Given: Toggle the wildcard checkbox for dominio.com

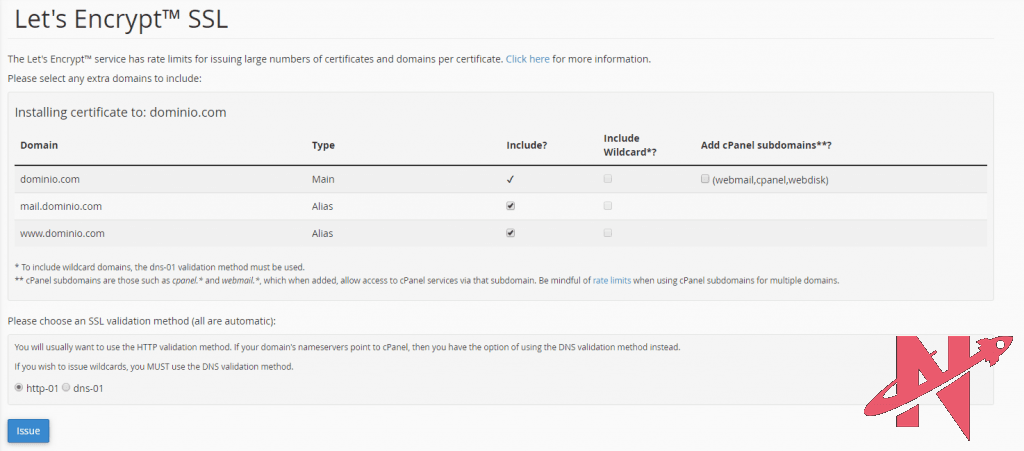Looking at the screenshot, I should click(x=608, y=179).
